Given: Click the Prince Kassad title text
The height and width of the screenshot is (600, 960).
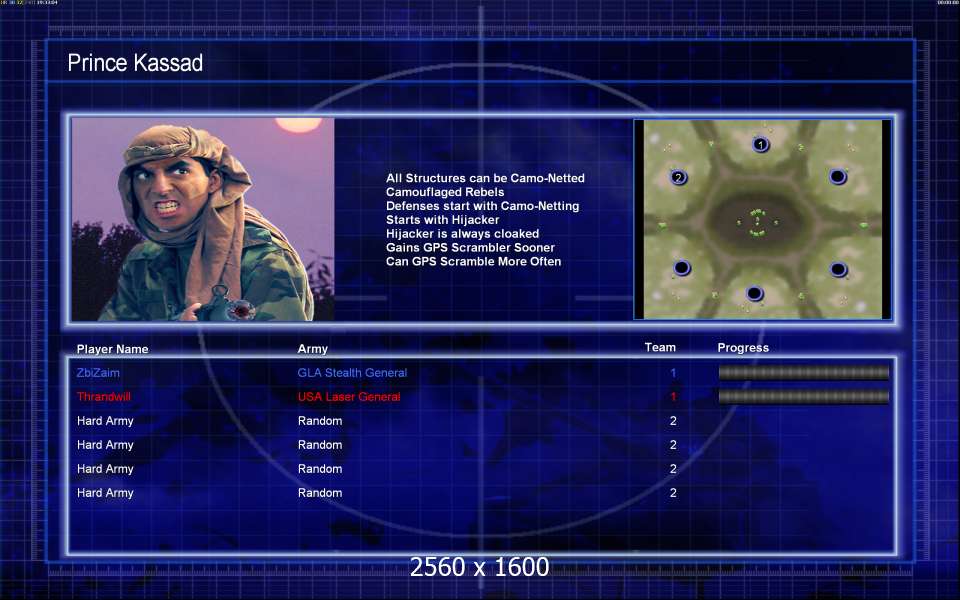Looking at the screenshot, I should (x=135, y=62).
